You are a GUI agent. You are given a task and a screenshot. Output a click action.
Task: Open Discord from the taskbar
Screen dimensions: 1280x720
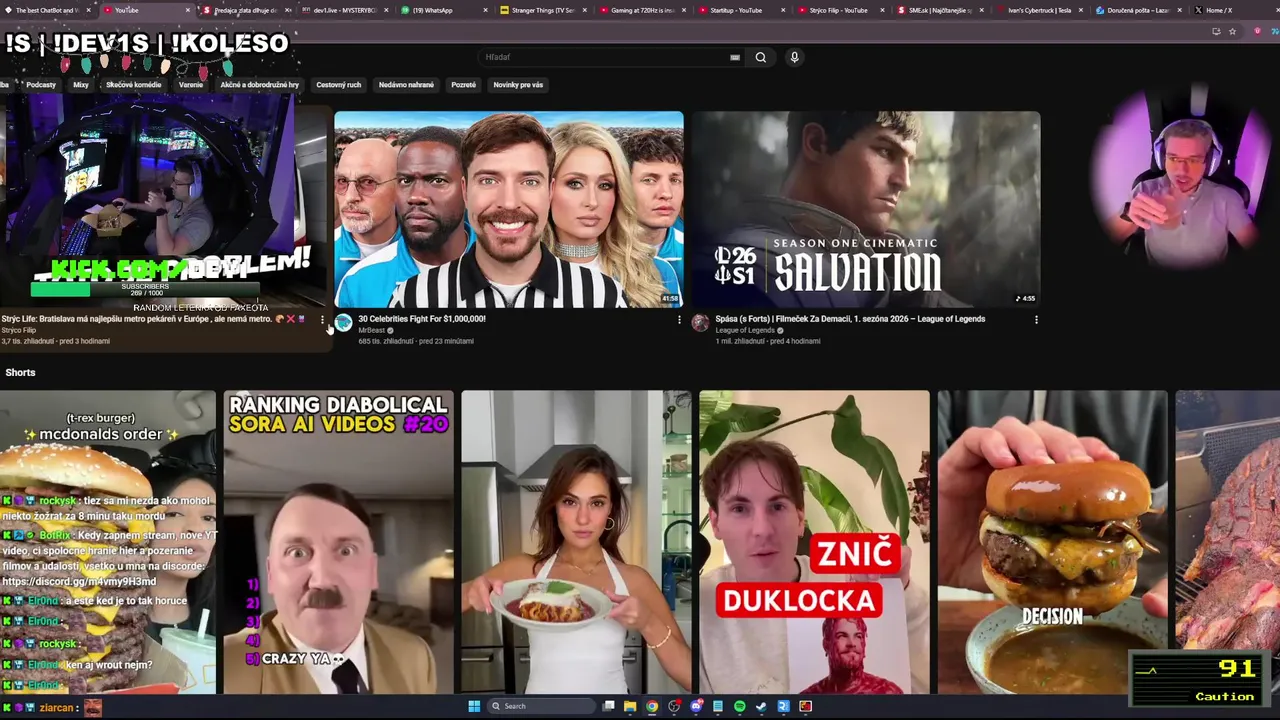[x=696, y=706]
